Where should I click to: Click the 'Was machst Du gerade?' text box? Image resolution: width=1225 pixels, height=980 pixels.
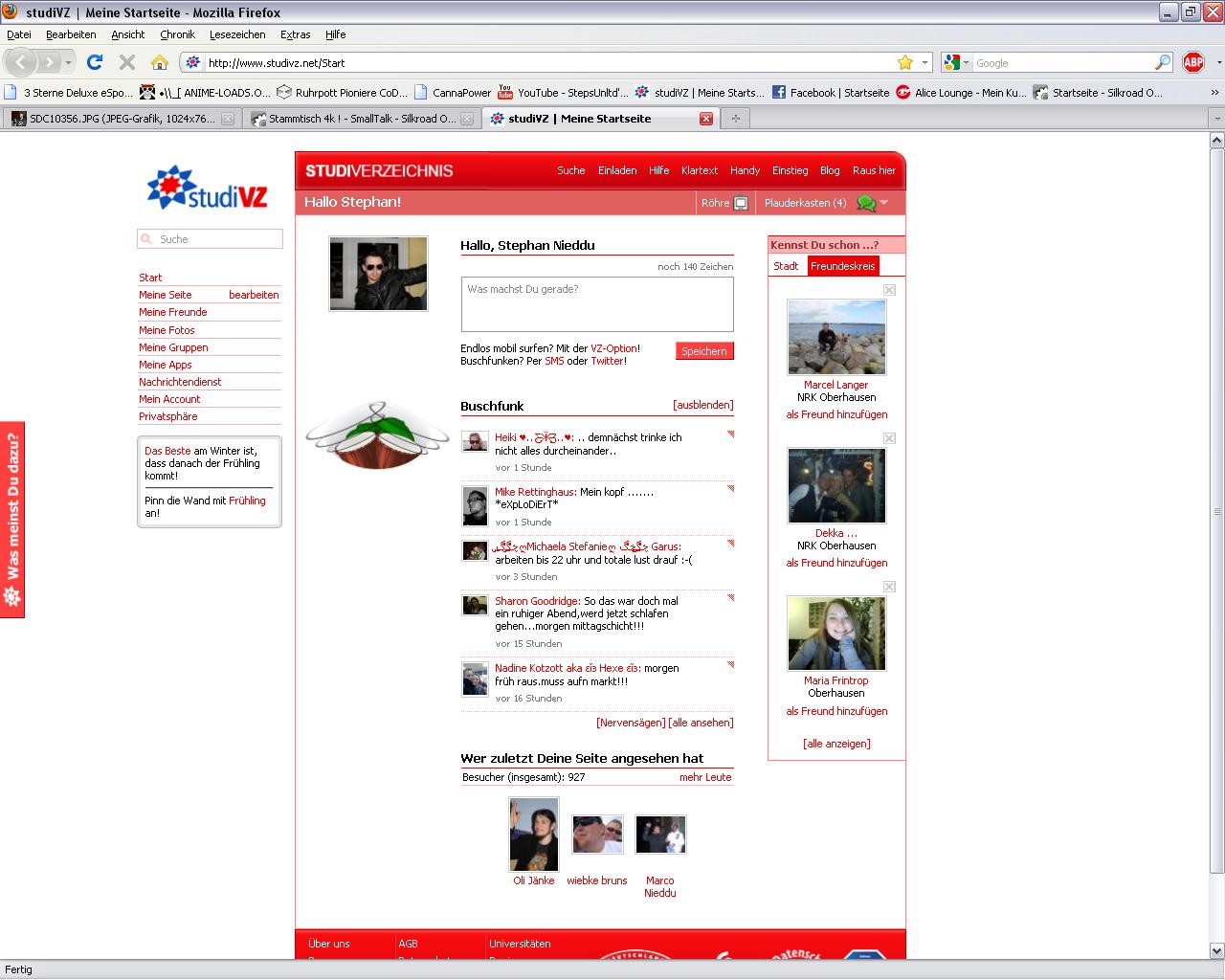tap(596, 304)
